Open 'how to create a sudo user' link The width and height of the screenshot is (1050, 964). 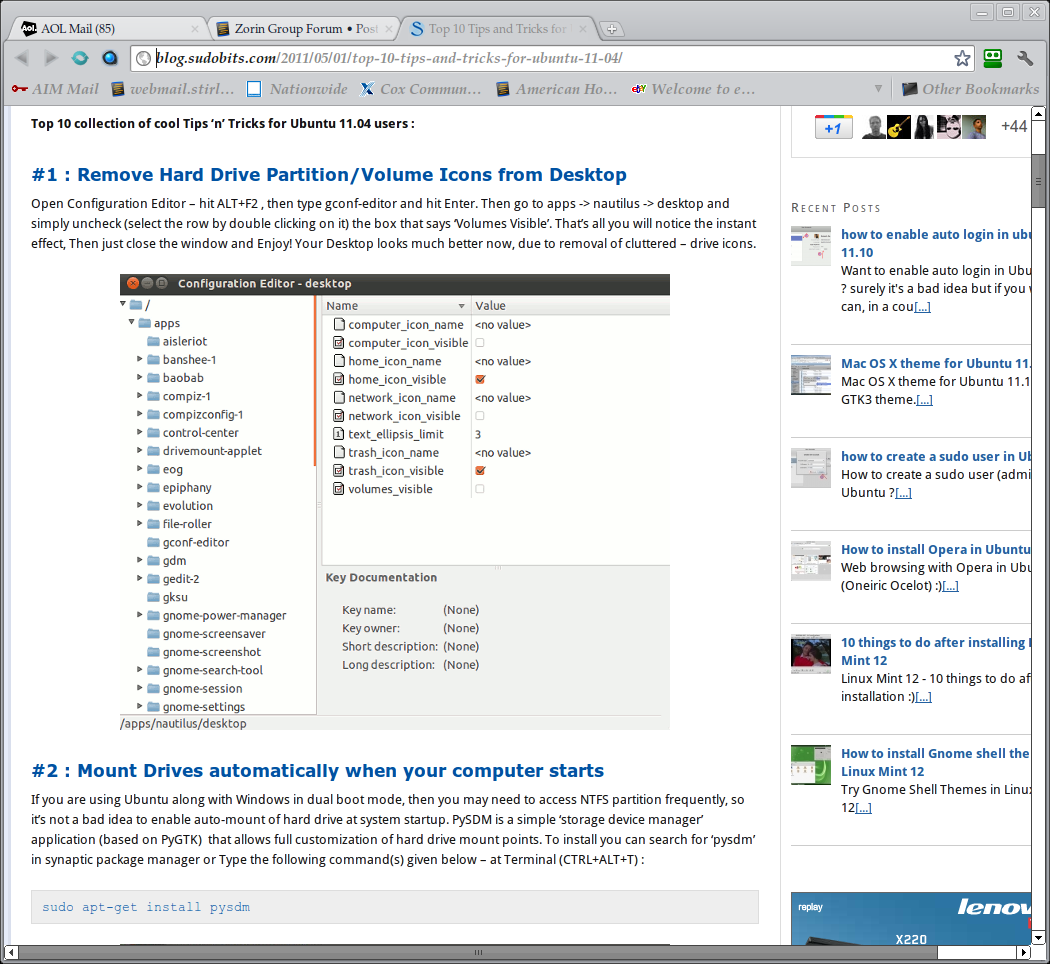[x=935, y=457]
